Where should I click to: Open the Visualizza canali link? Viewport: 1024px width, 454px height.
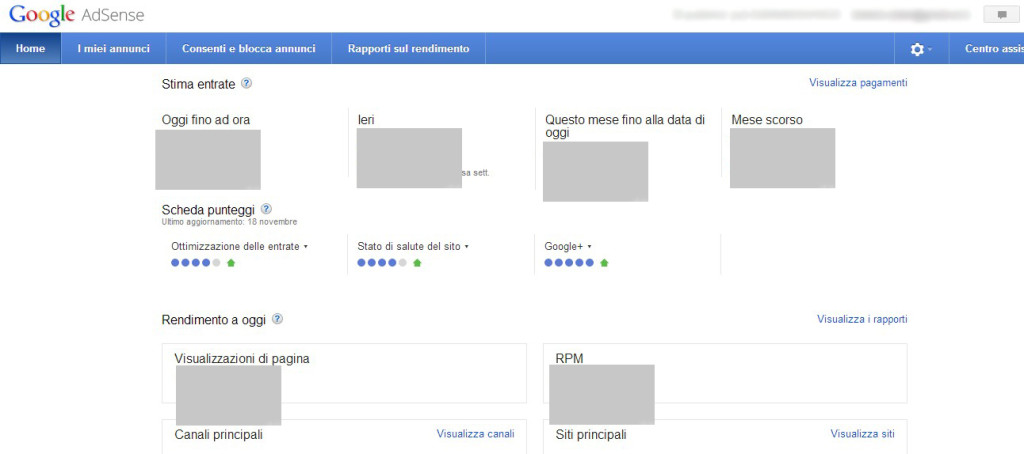point(475,434)
